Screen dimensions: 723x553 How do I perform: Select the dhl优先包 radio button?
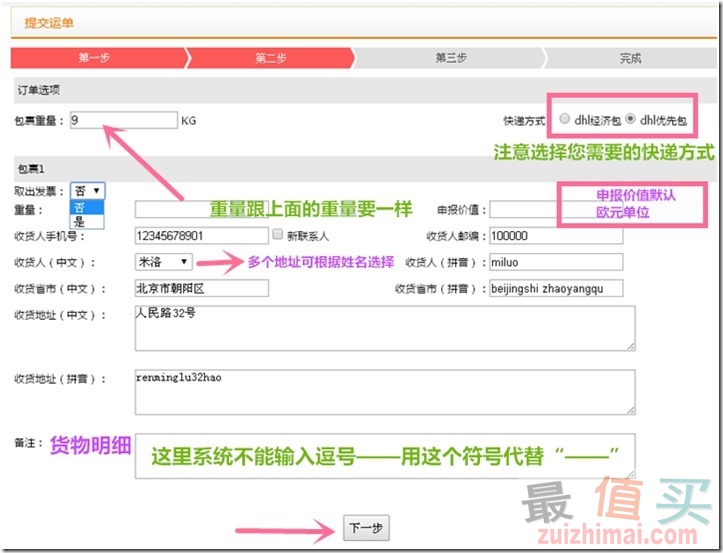coord(630,119)
